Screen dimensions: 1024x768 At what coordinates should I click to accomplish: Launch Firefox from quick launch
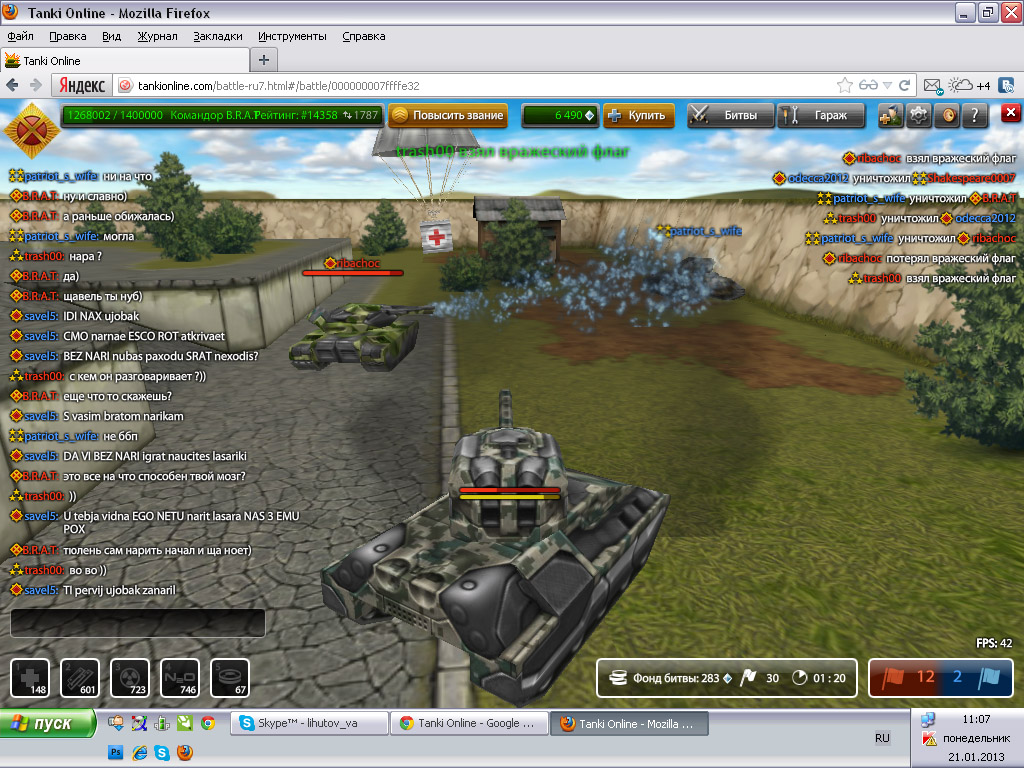185,752
